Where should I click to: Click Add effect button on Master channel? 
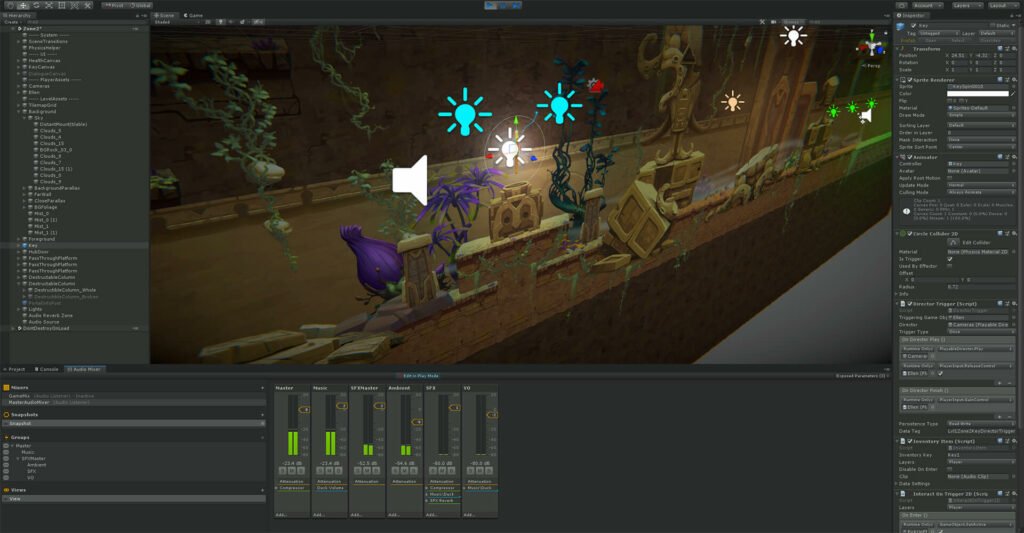tap(283, 515)
